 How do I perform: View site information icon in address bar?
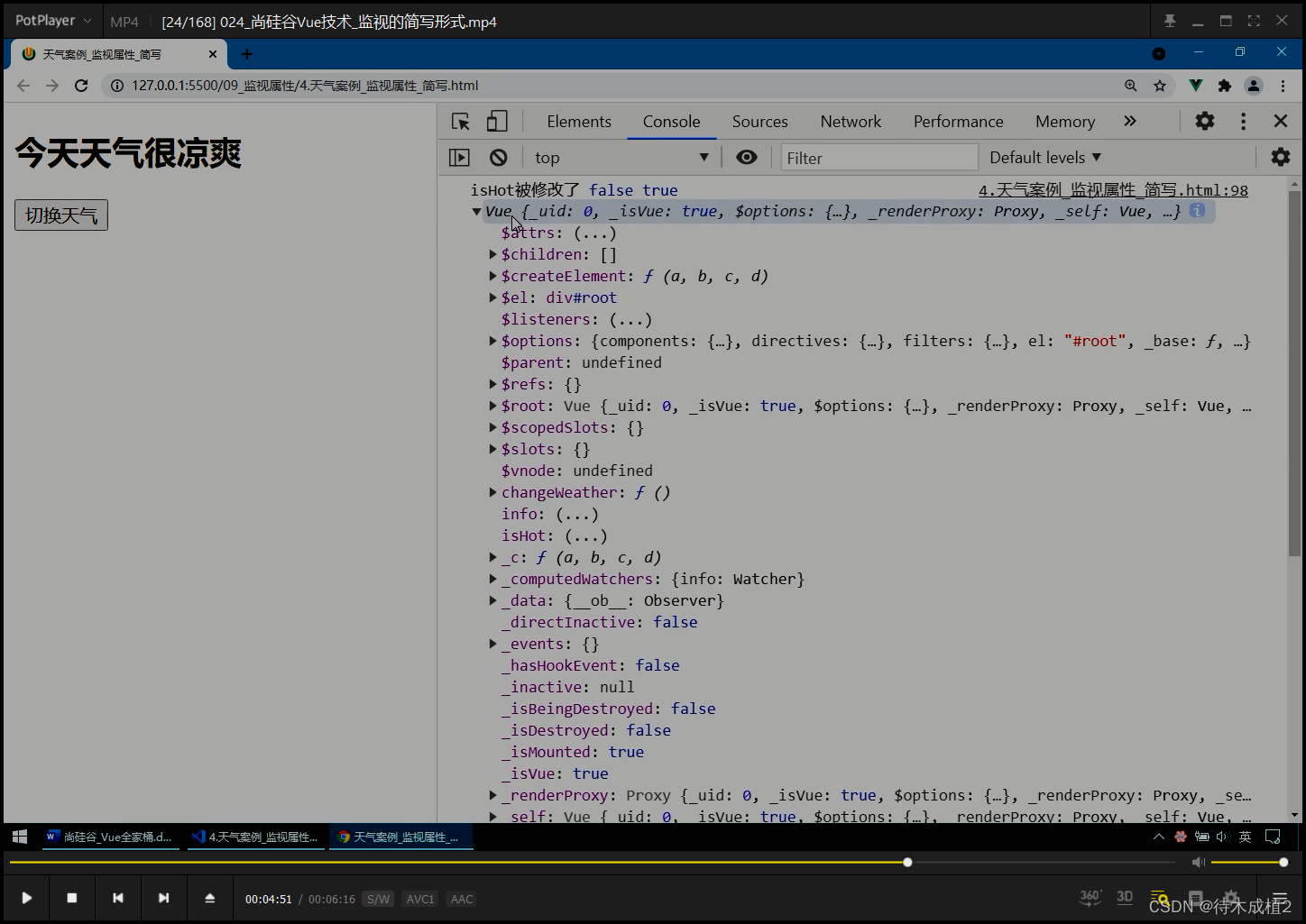pyautogui.click(x=116, y=86)
